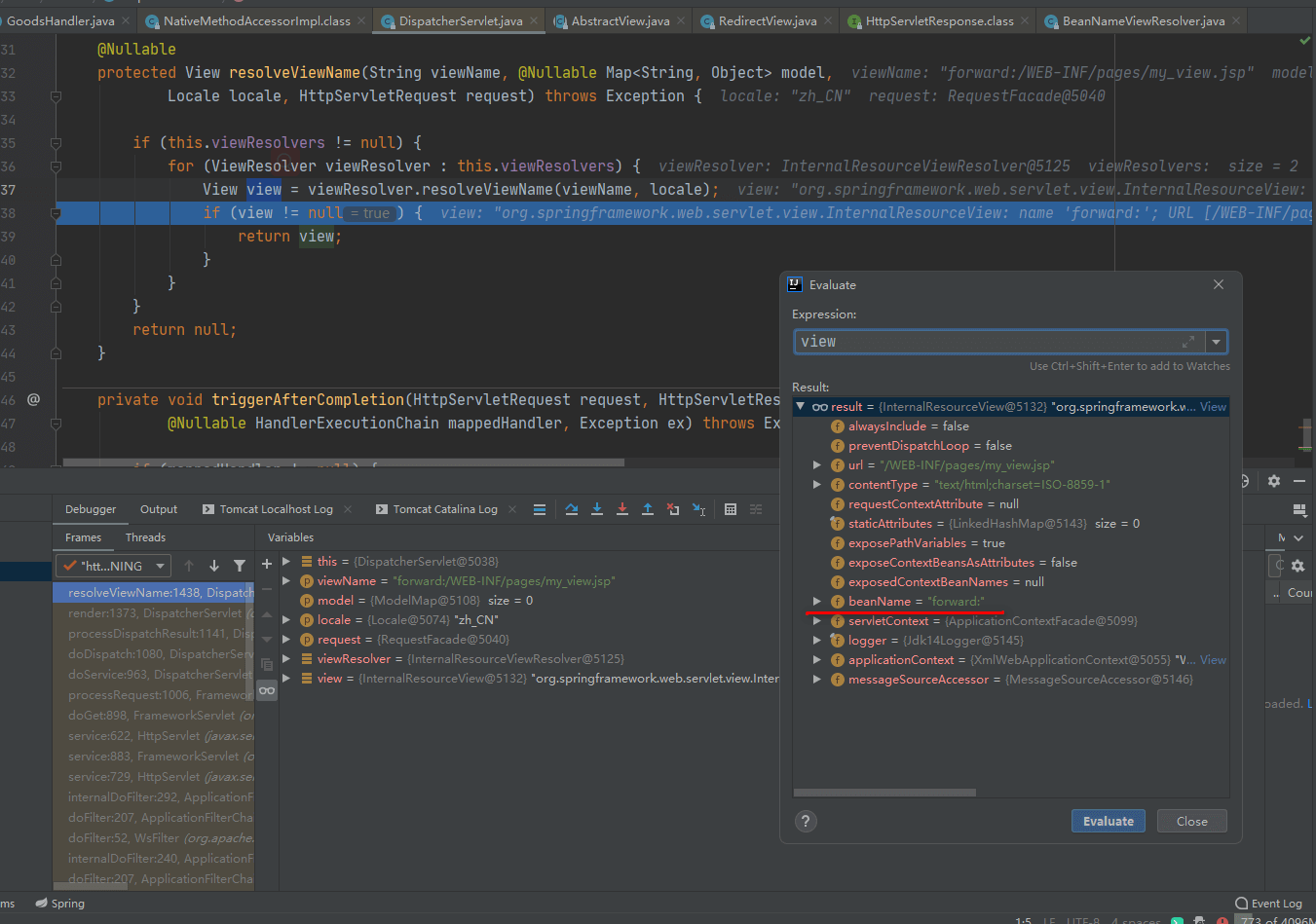The image size is (1316, 924).
Task: Click the inspection checkmark at editor top-right
Action: 1304,41
